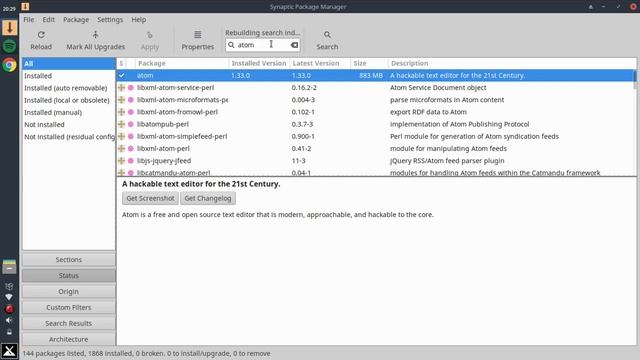
Task: Select the Installed status filter
Action: point(69,76)
